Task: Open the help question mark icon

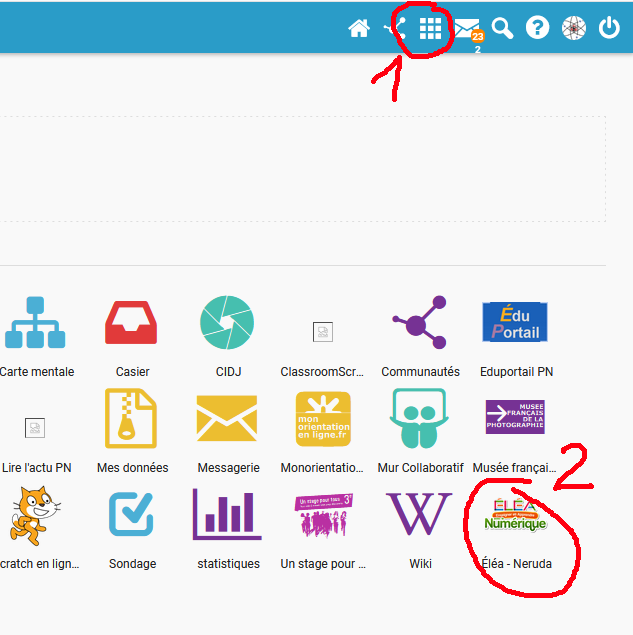Action: (x=538, y=28)
